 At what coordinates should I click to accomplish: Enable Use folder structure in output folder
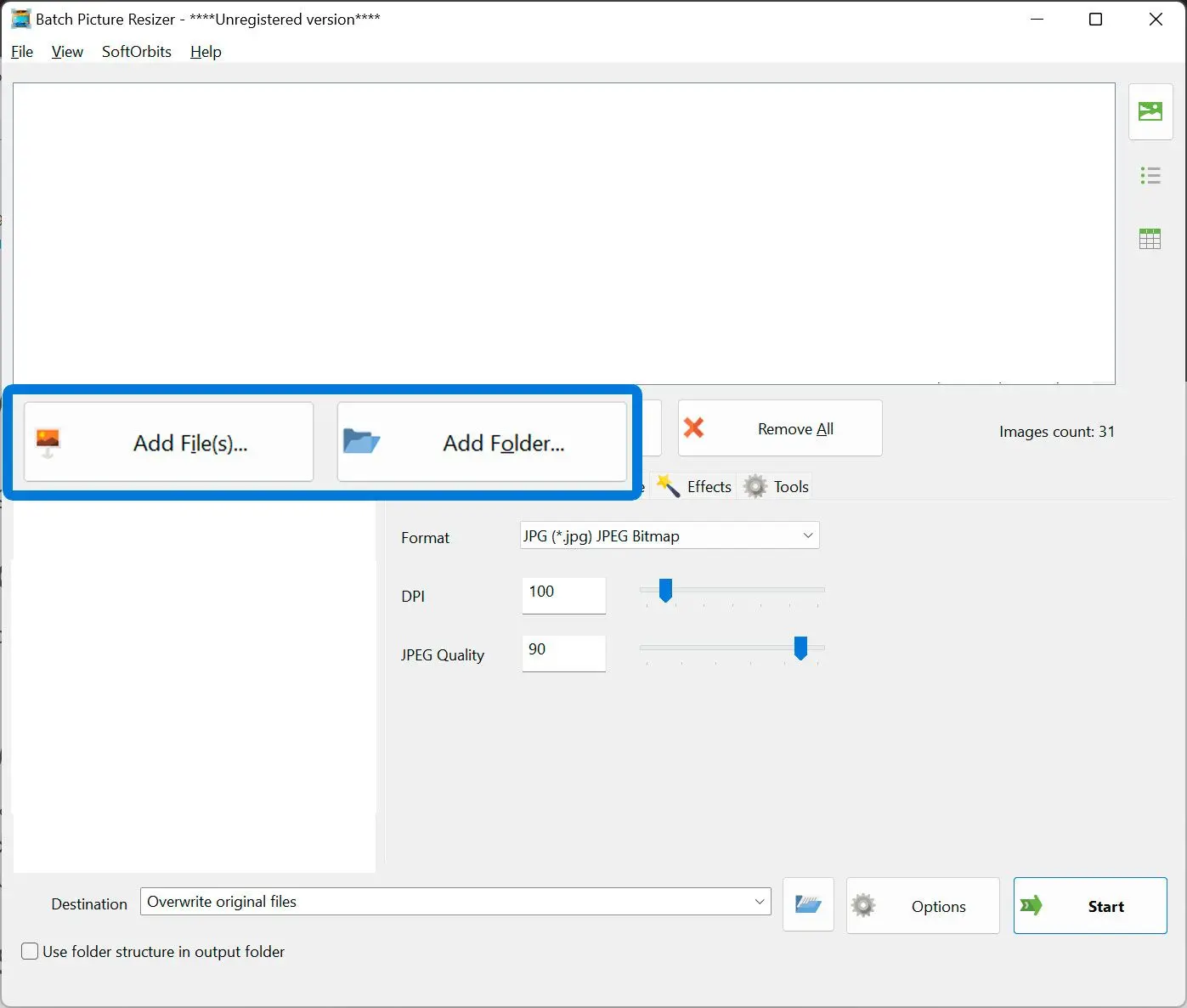30,952
